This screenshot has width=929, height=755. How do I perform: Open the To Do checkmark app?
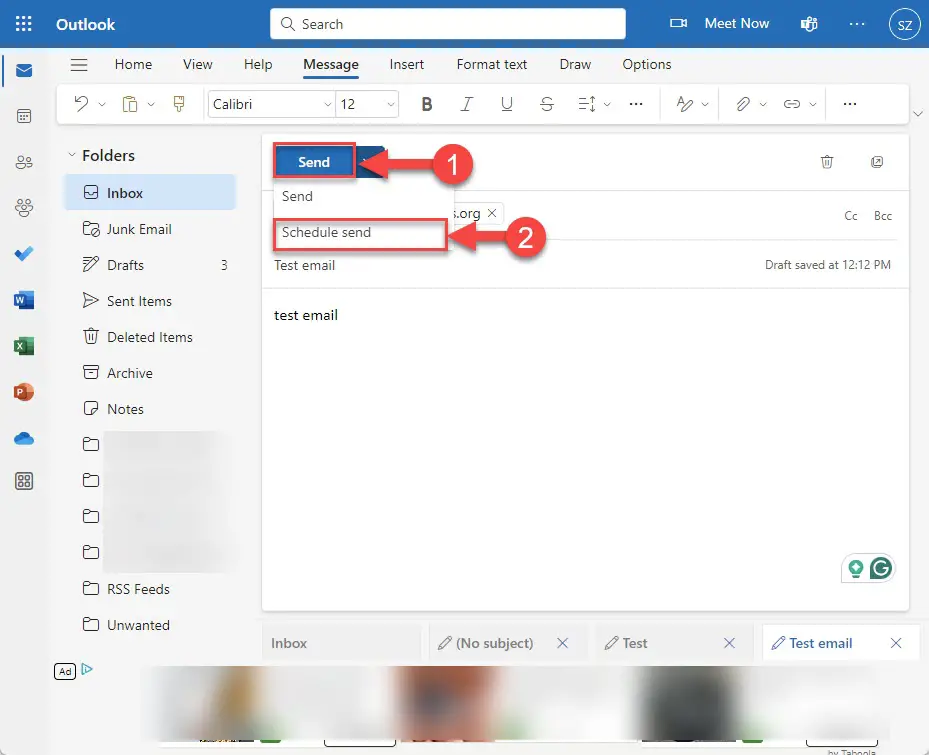tap(24, 254)
